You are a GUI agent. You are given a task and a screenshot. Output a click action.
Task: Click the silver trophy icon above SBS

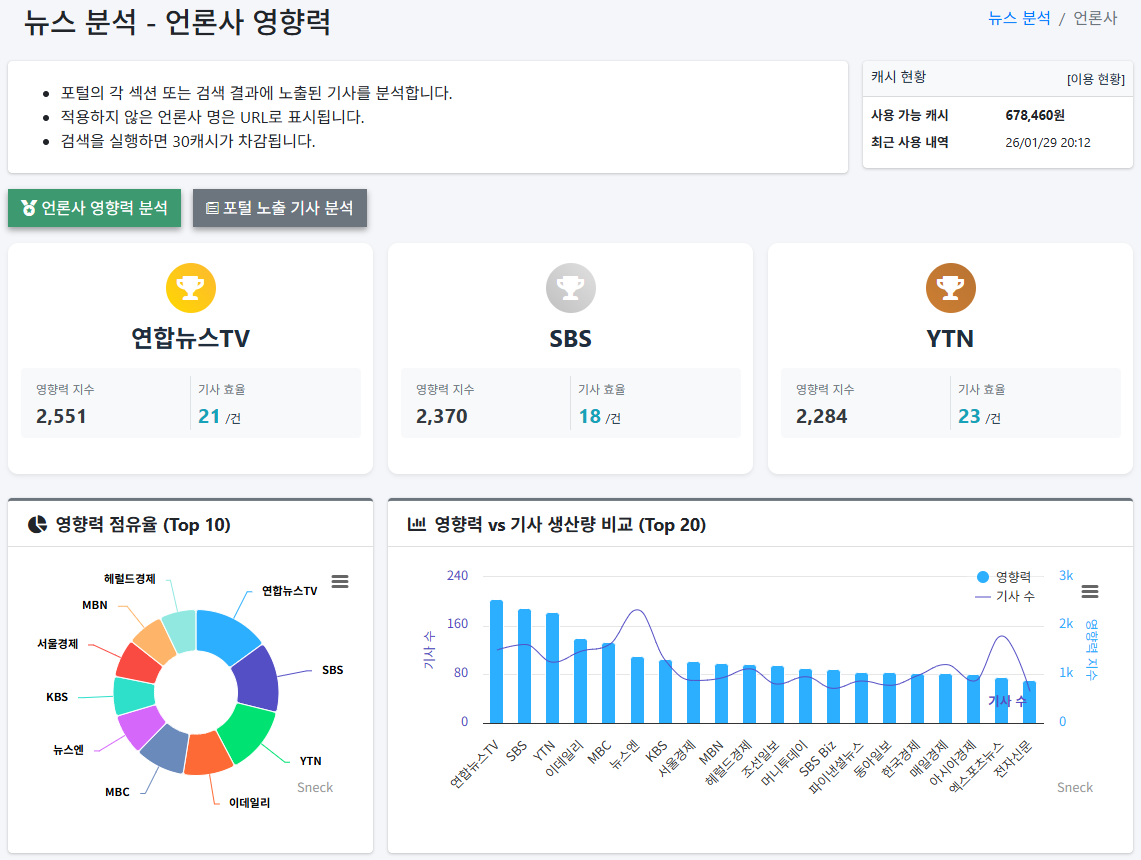pos(570,288)
